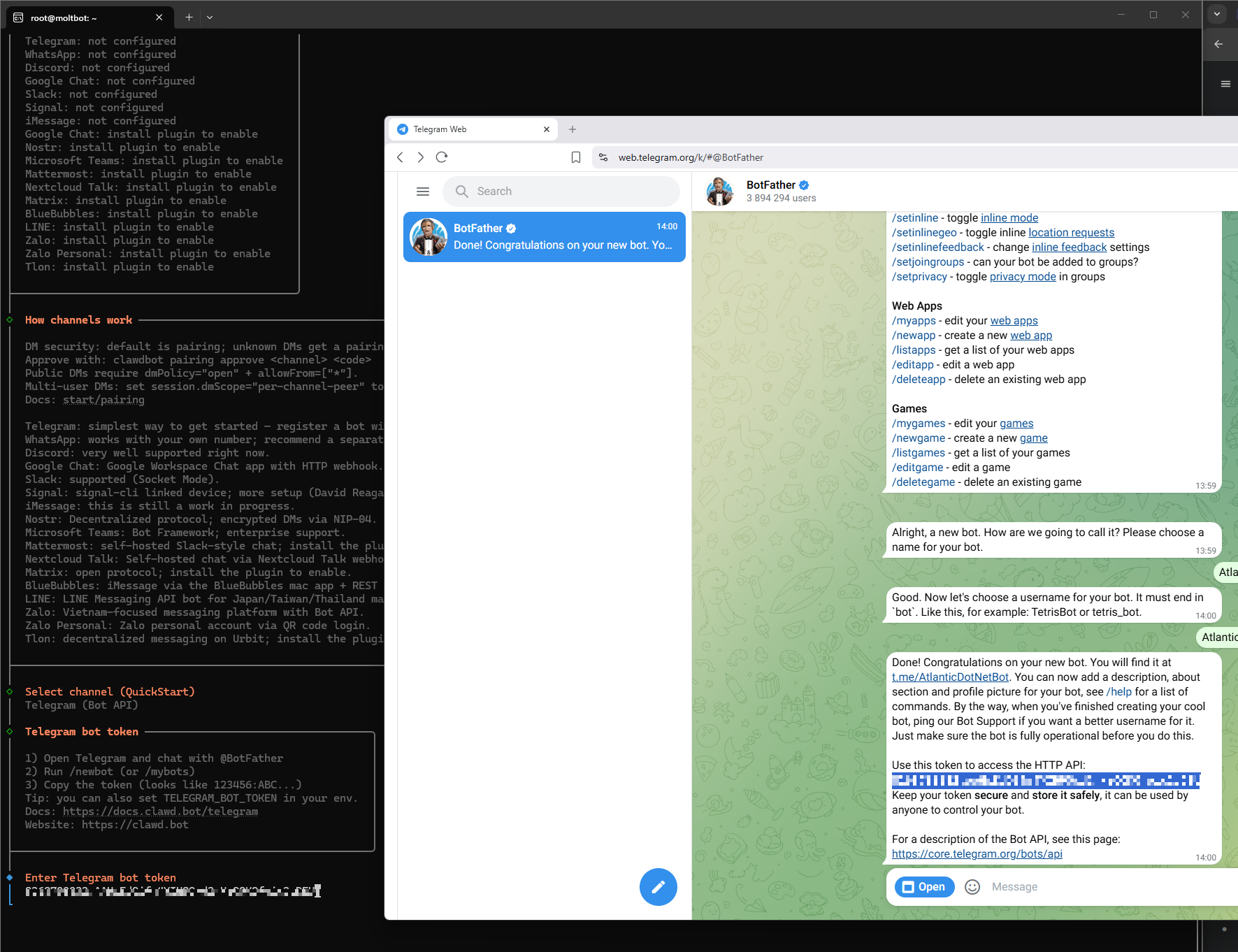
Task: Open the emoji picker in message bar
Action: tap(972, 887)
